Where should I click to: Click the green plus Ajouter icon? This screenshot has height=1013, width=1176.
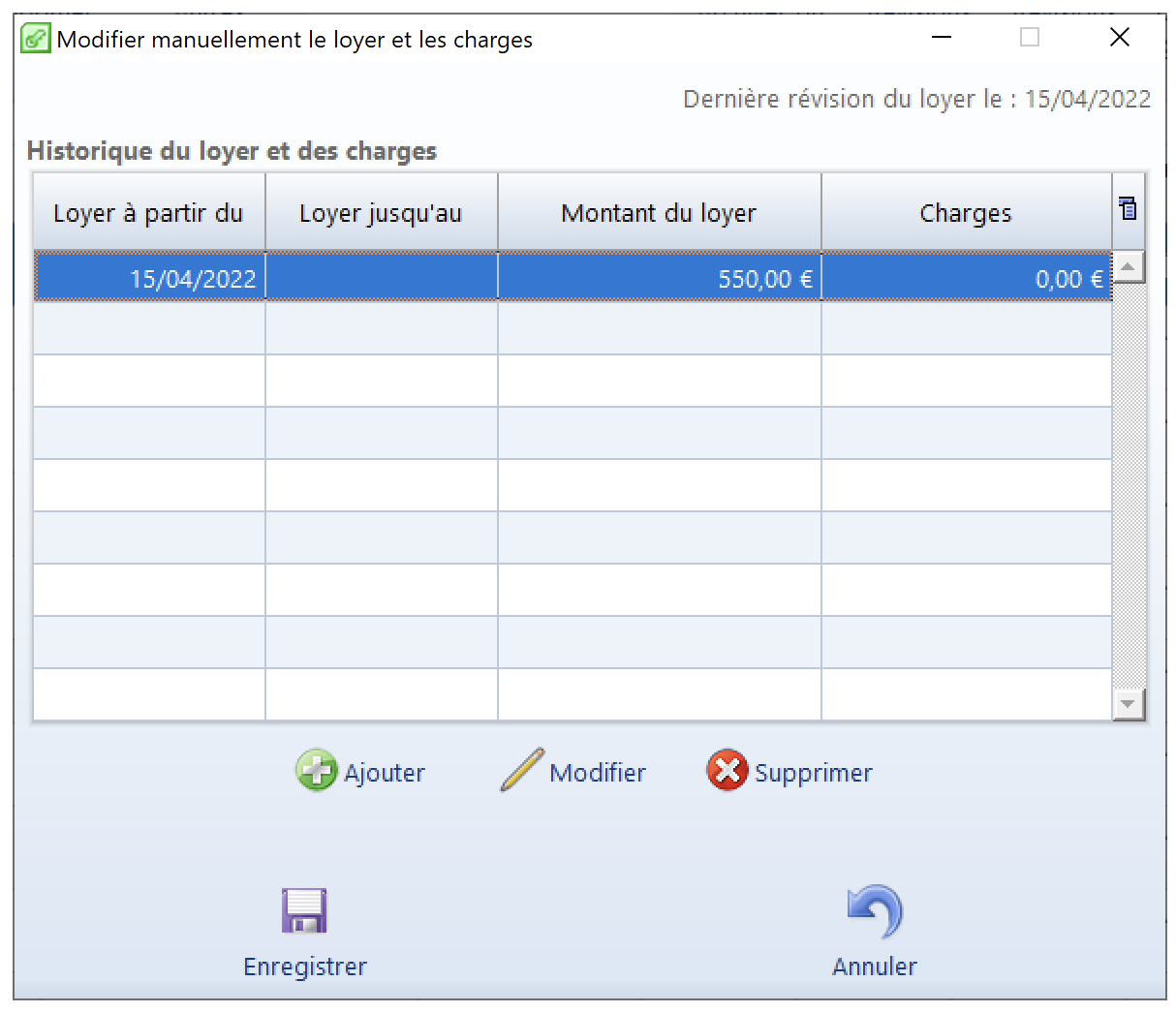pyautogui.click(x=316, y=771)
